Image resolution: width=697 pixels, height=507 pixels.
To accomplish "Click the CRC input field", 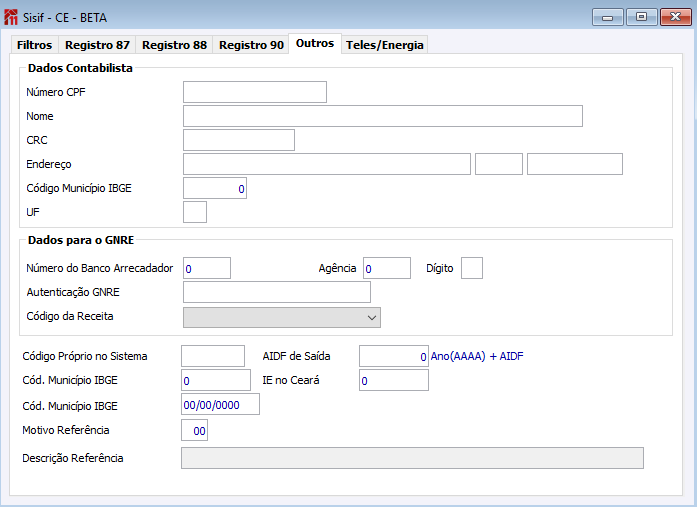I will (239, 140).
